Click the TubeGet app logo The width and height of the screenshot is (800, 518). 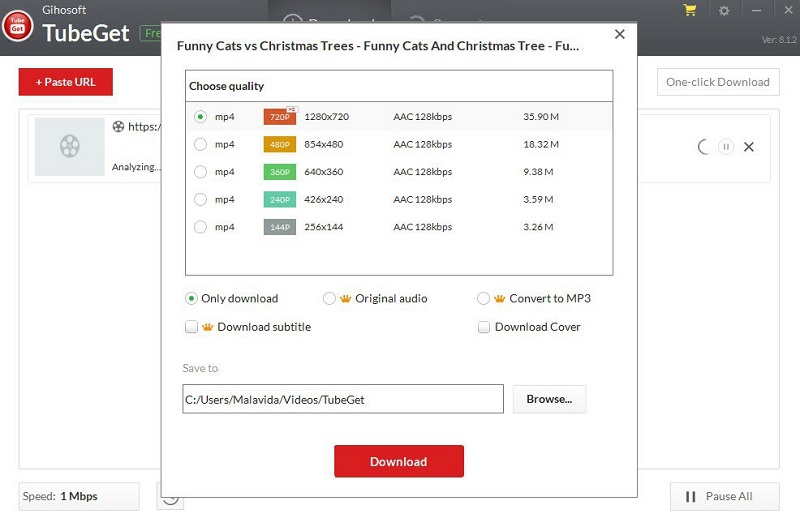18,26
